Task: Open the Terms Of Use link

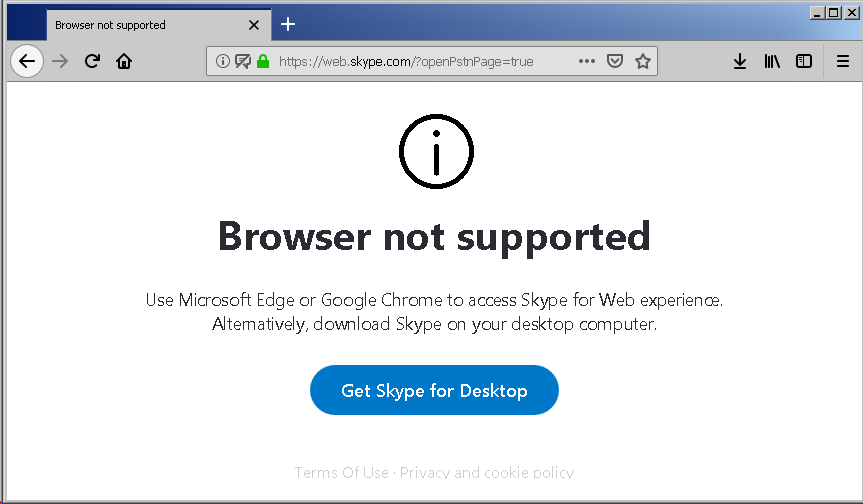Action: tap(342, 472)
